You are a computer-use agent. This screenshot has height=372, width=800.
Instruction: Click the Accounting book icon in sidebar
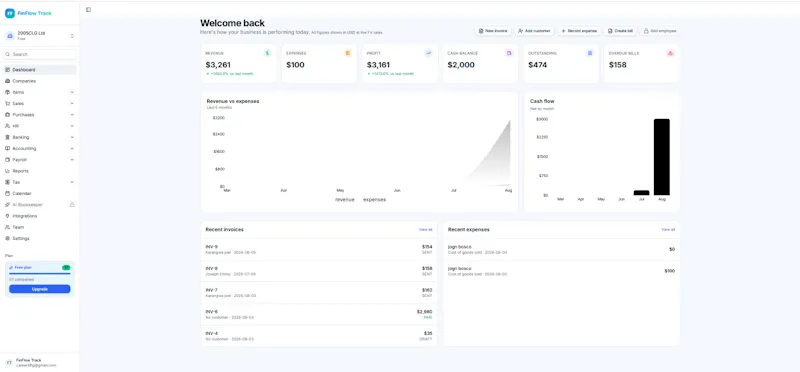(7, 148)
